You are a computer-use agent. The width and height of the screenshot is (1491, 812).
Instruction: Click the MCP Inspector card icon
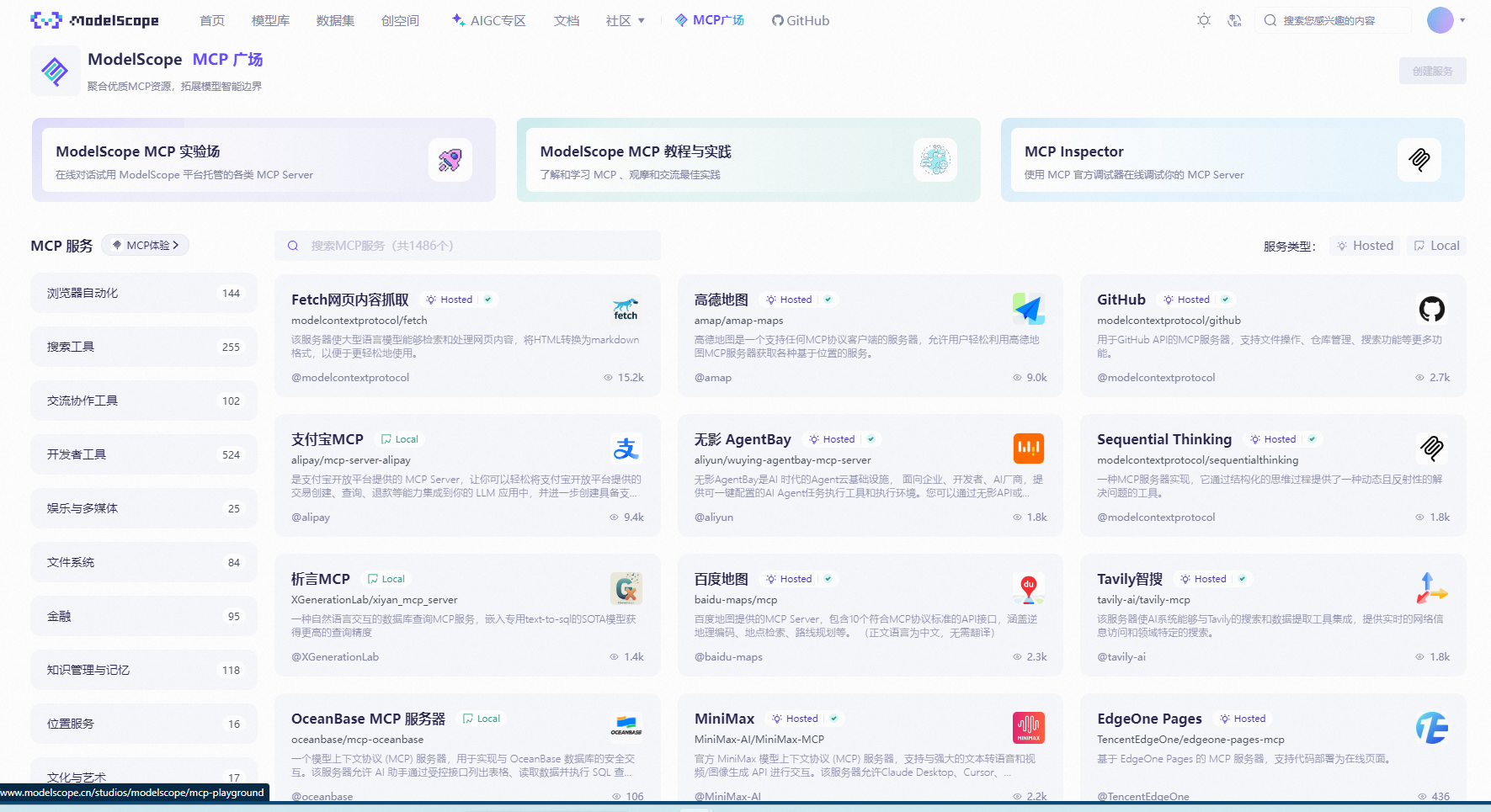pyautogui.click(x=1419, y=160)
